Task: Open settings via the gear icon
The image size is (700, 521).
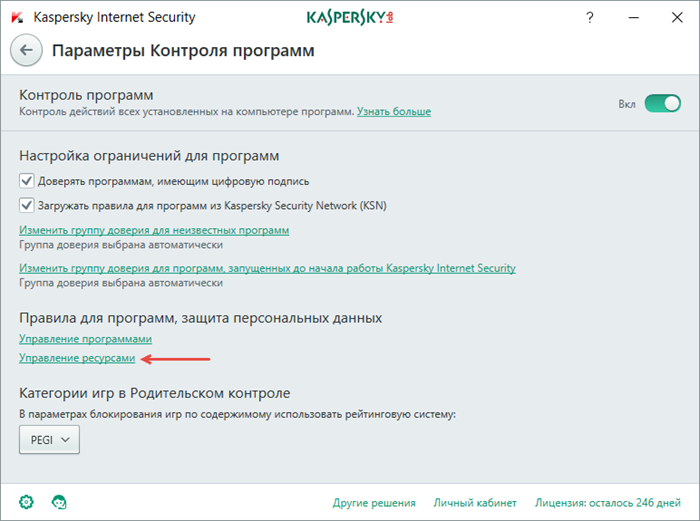Action: pos(26,502)
